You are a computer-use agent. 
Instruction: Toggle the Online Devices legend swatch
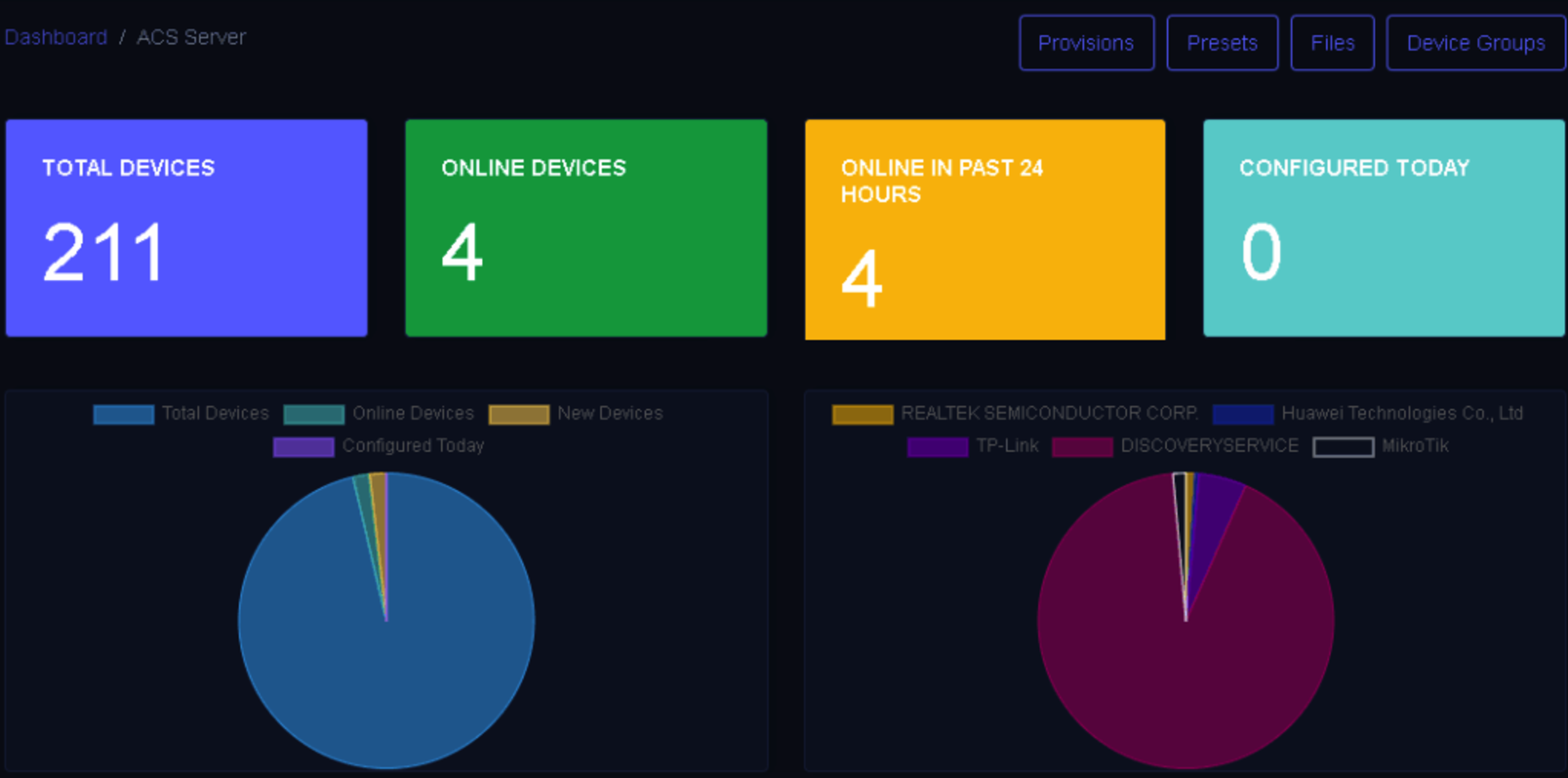pos(314,415)
